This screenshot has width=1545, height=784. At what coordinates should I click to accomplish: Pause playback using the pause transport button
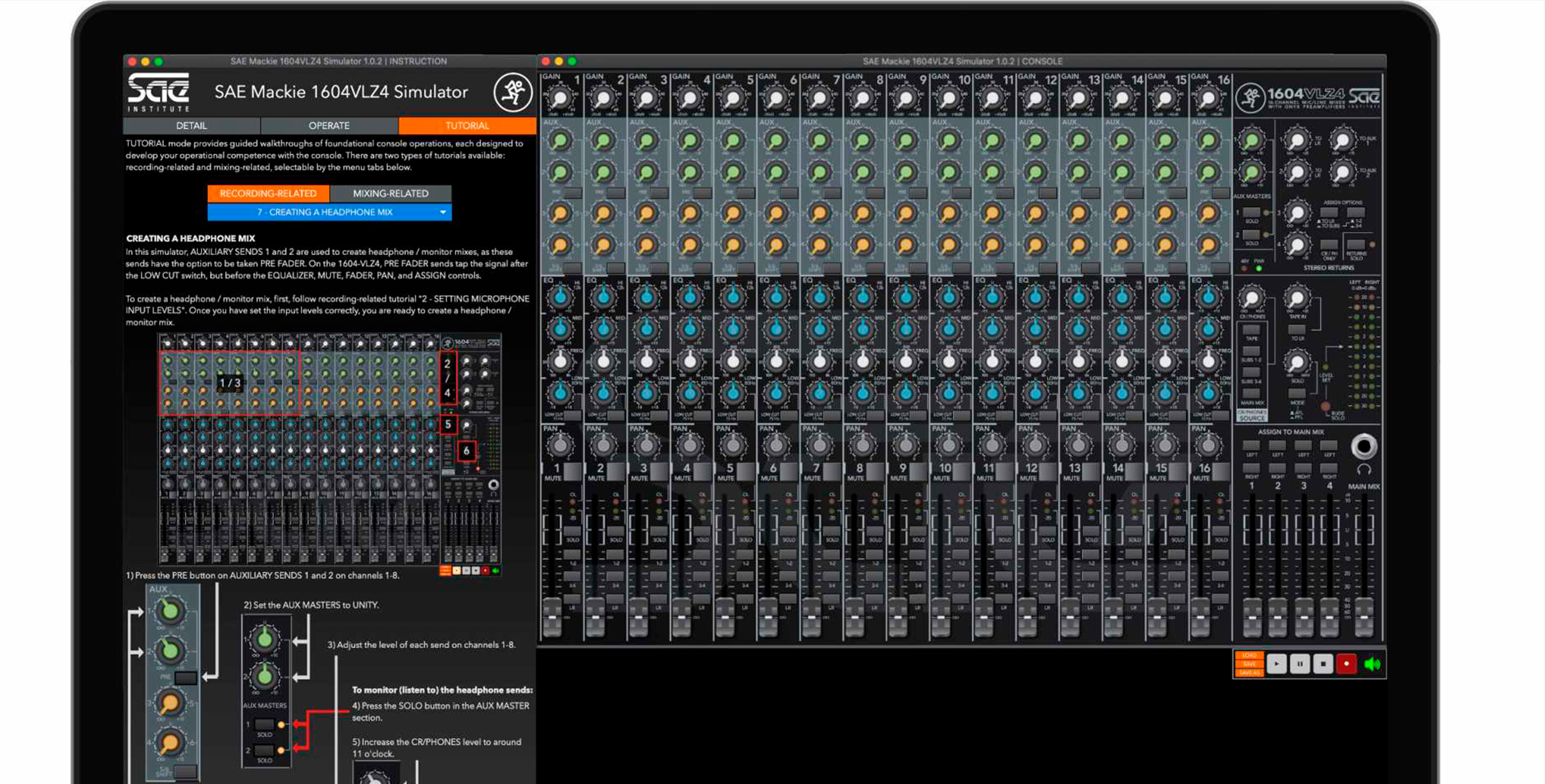(1300, 663)
